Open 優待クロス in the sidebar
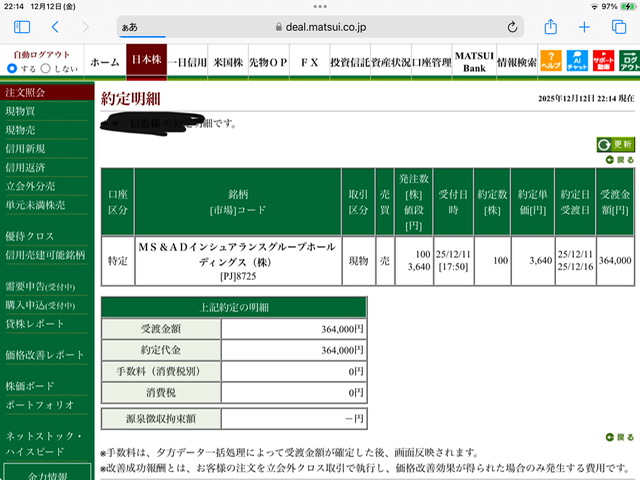 [29, 236]
